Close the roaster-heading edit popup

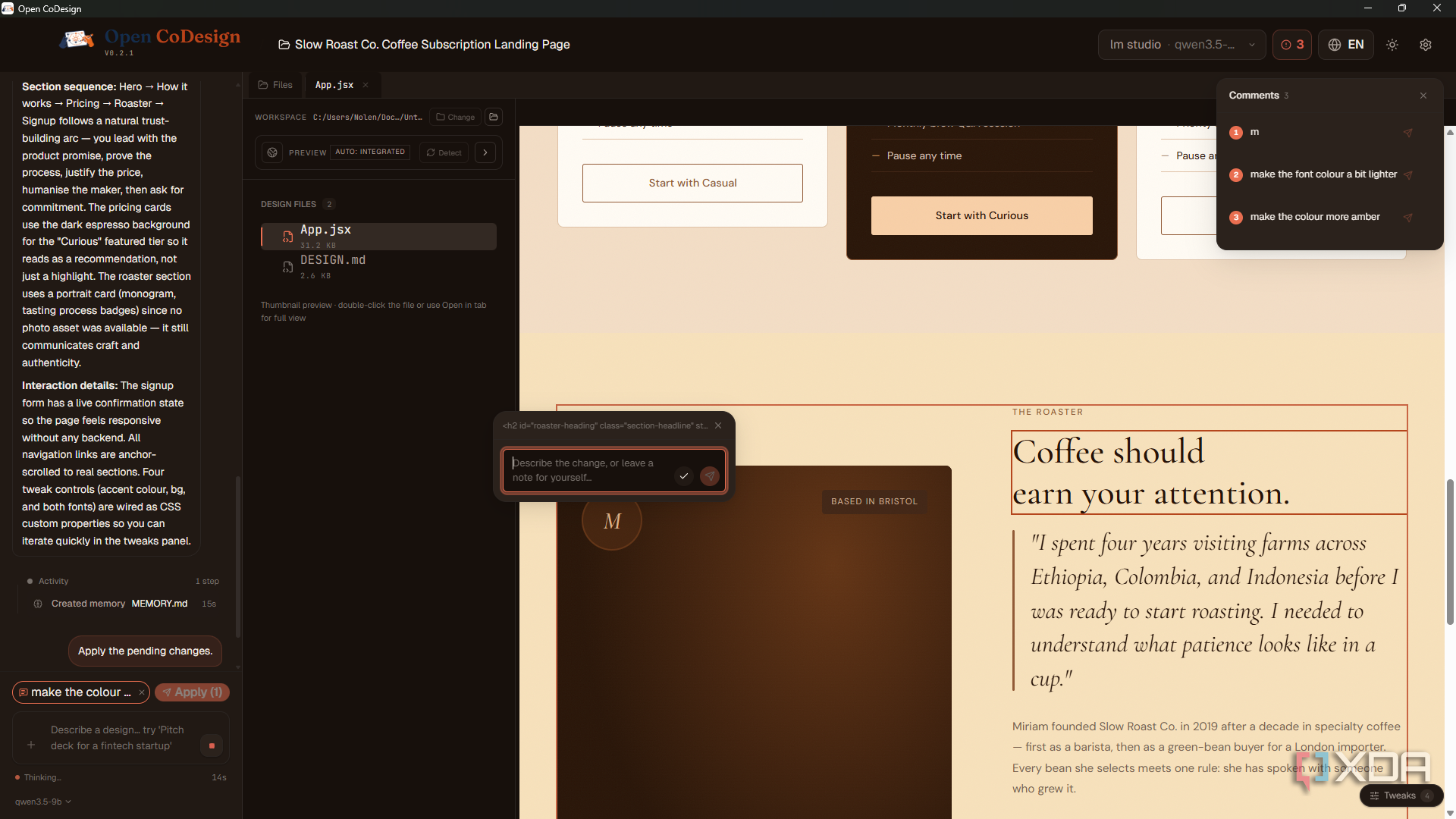718,425
